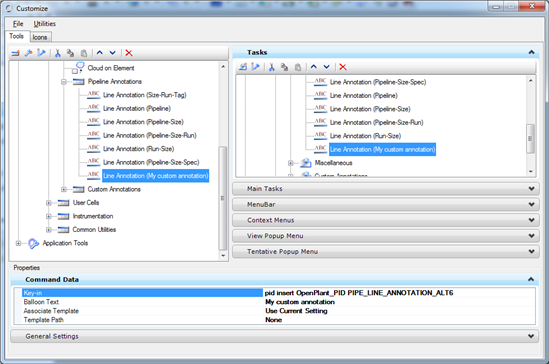Click the Move Up arrow in Tasks toolbar
The height and width of the screenshot is (364, 549).
pos(314,66)
